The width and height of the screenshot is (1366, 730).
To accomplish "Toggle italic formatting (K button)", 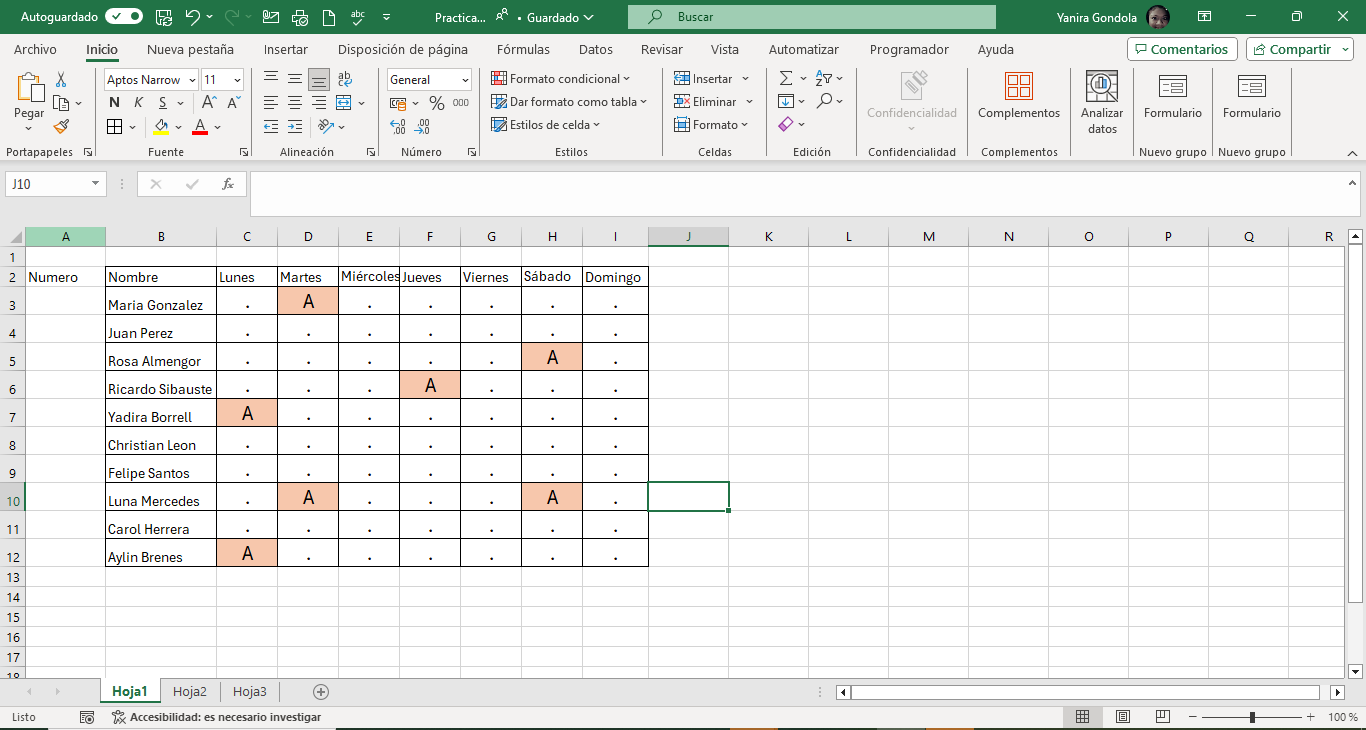I will point(138,103).
